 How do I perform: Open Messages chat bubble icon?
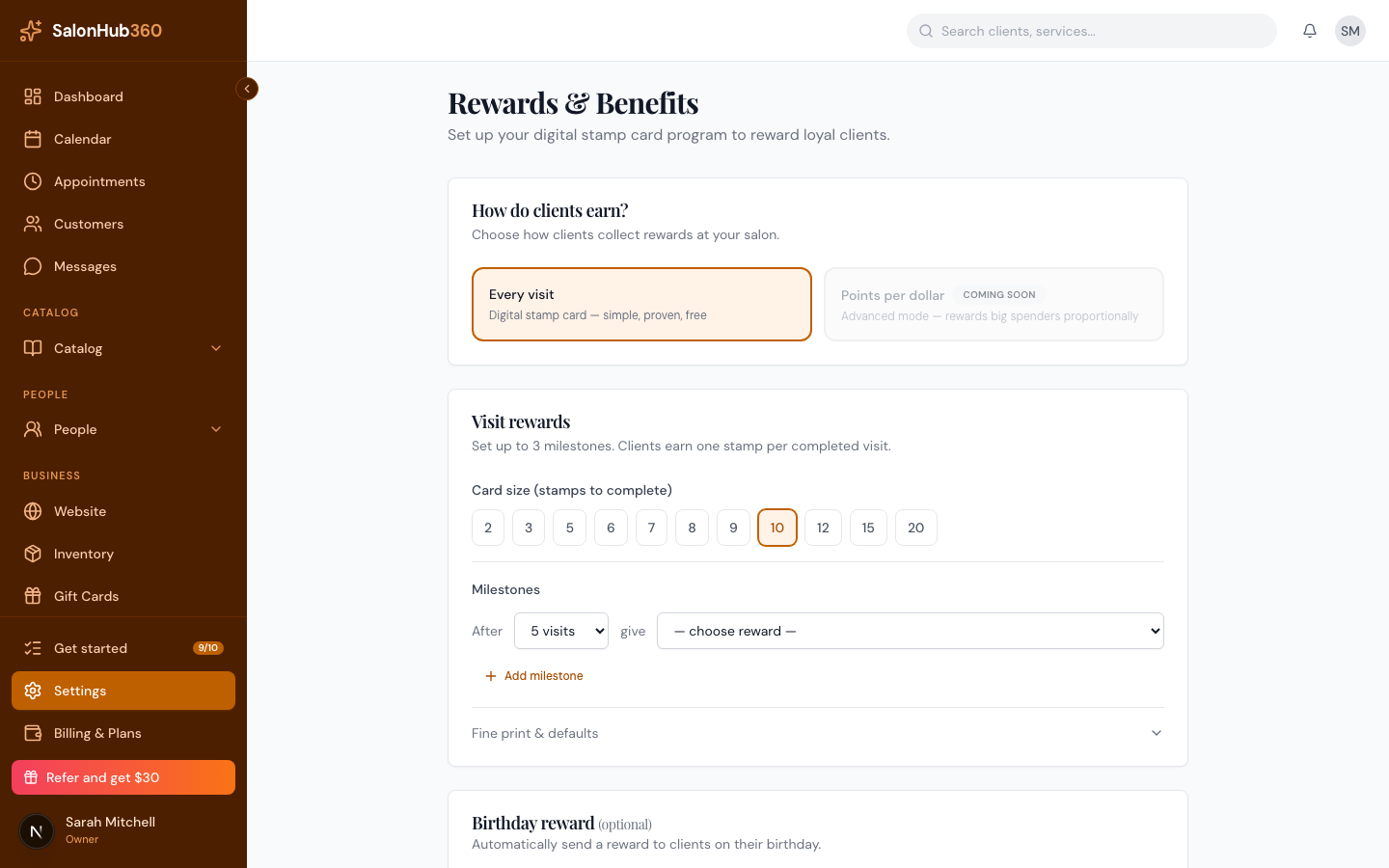(33, 266)
